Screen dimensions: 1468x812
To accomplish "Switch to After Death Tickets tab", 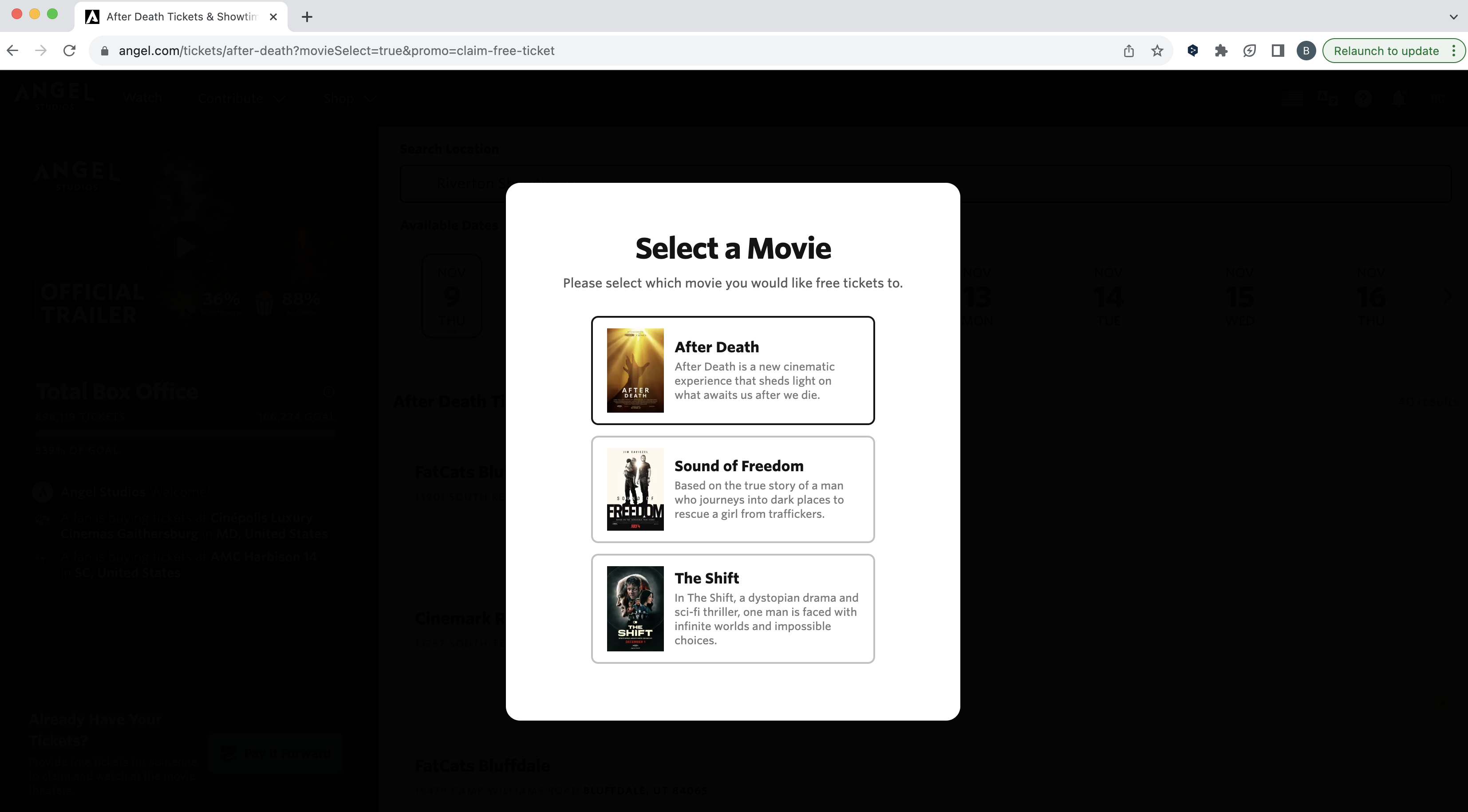I will [180, 16].
